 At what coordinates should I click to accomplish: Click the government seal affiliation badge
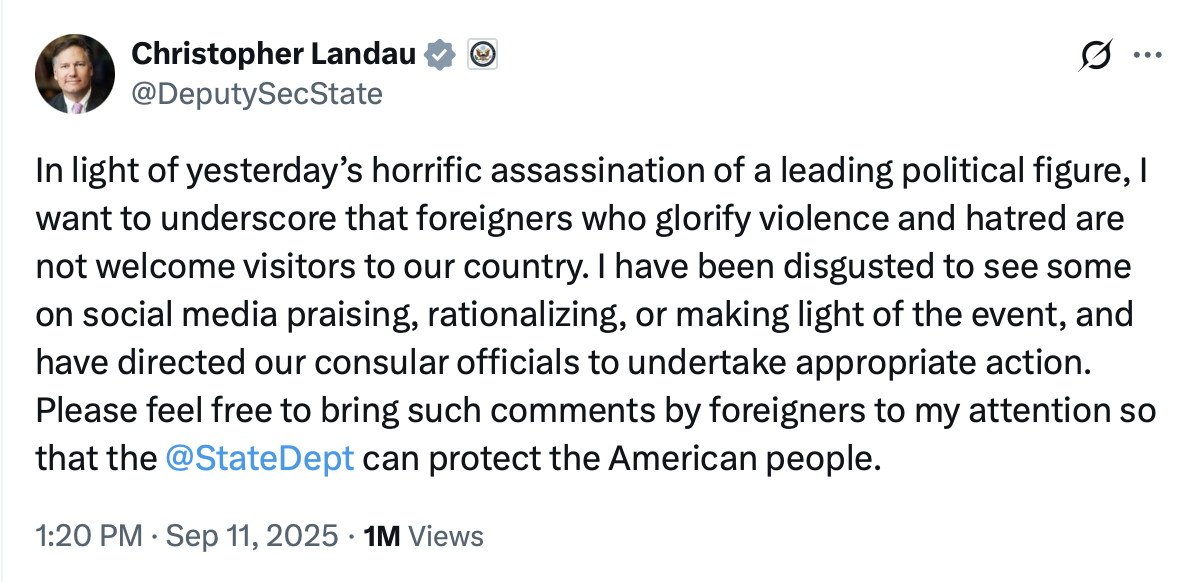coord(482,54)
